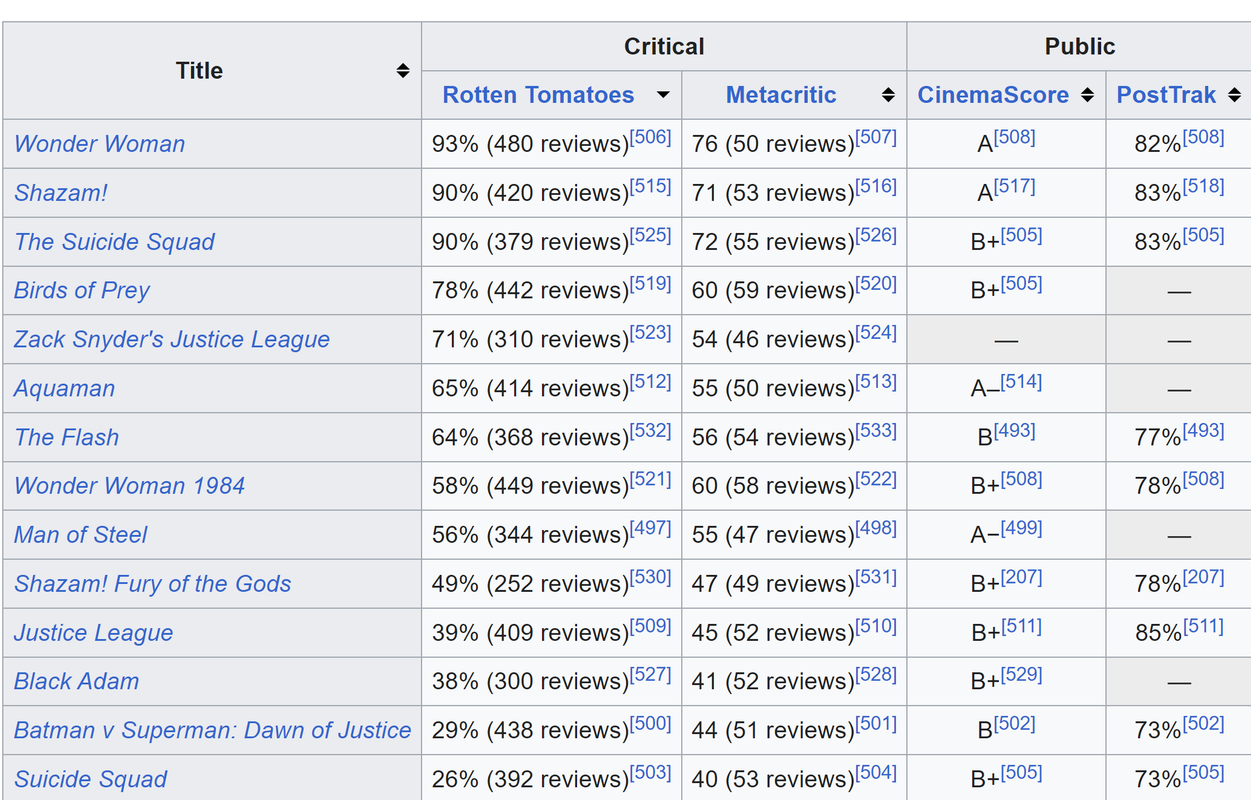Follow citation [521] for Wonder Woman 1984
The image size is (1251, 800).
point(650,480)
